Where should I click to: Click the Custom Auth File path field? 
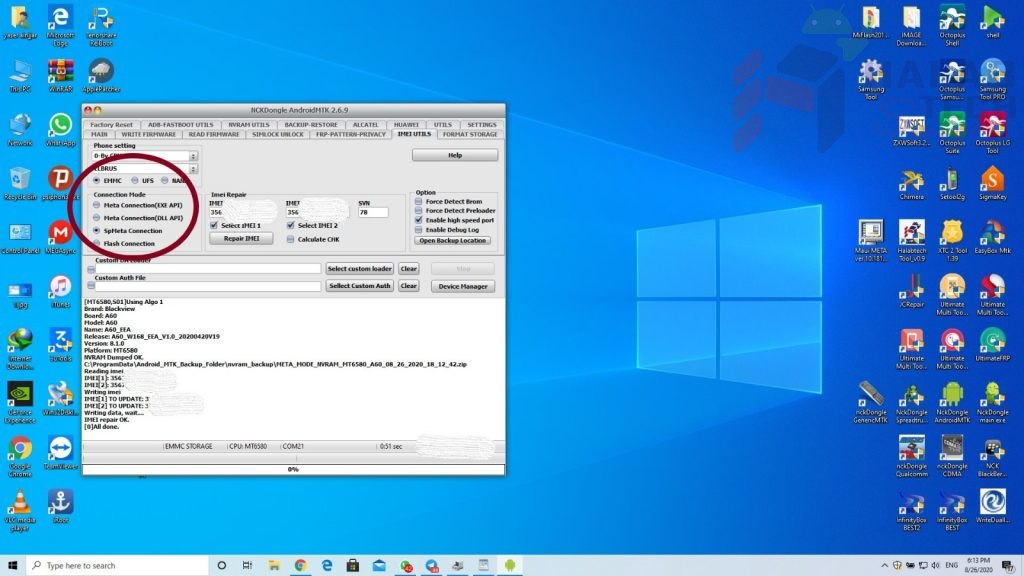click(208, 286)
